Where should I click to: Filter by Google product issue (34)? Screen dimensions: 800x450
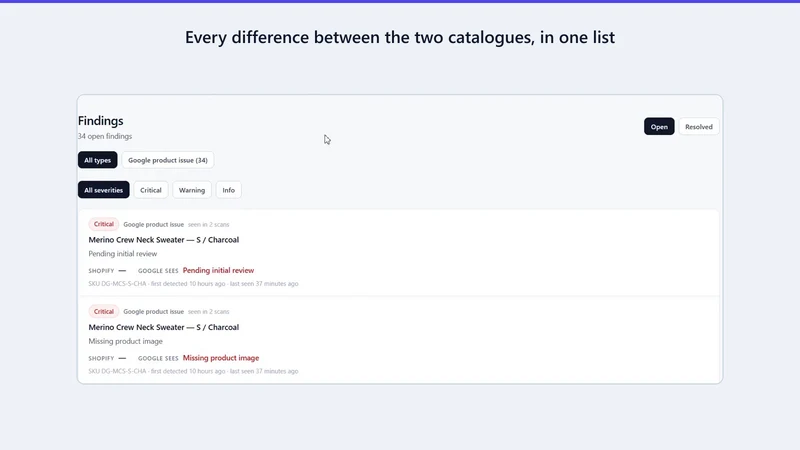tap(168, 160)
